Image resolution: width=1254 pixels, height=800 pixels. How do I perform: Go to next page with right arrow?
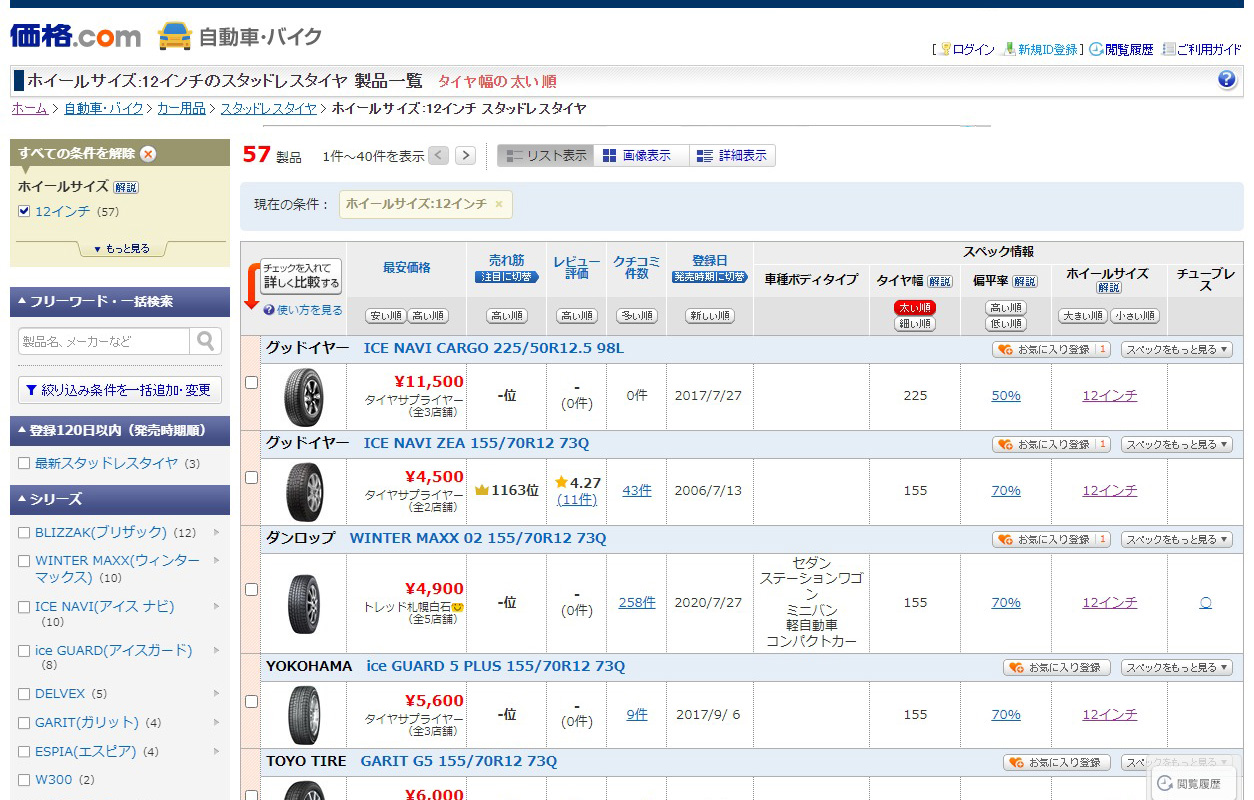click(x=465, y=155)
